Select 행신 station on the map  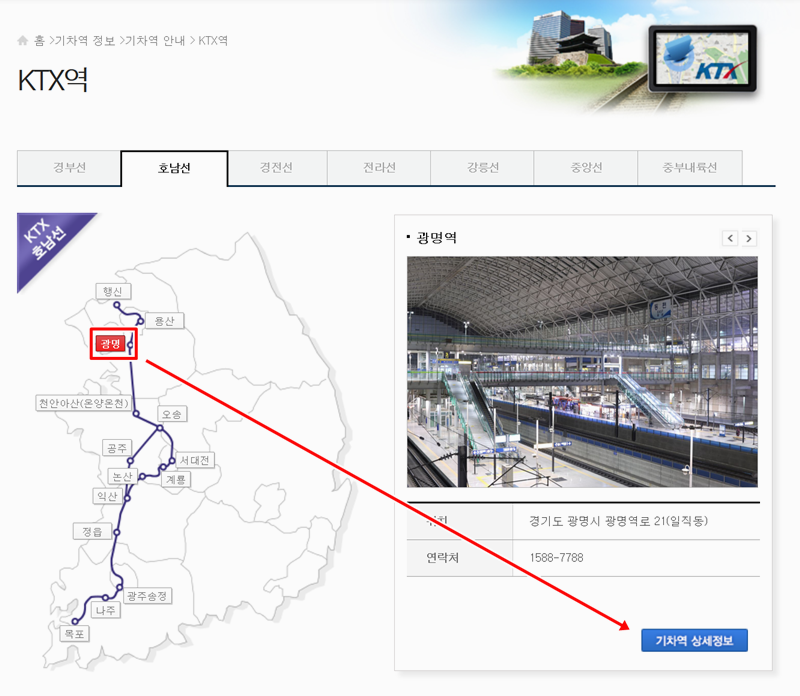[113, 291]
